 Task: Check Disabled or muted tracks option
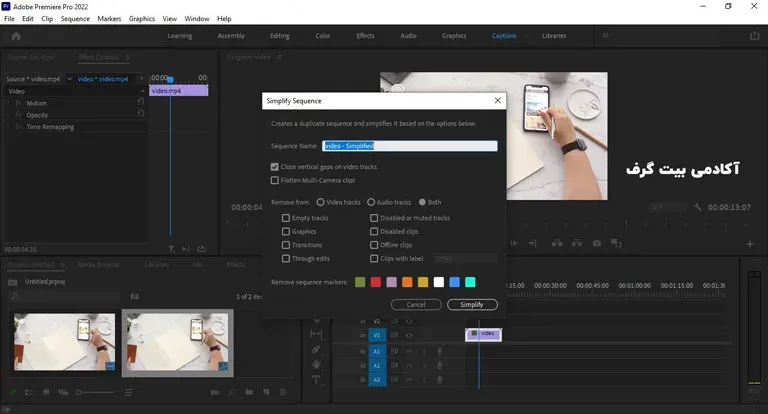(374, 218)
